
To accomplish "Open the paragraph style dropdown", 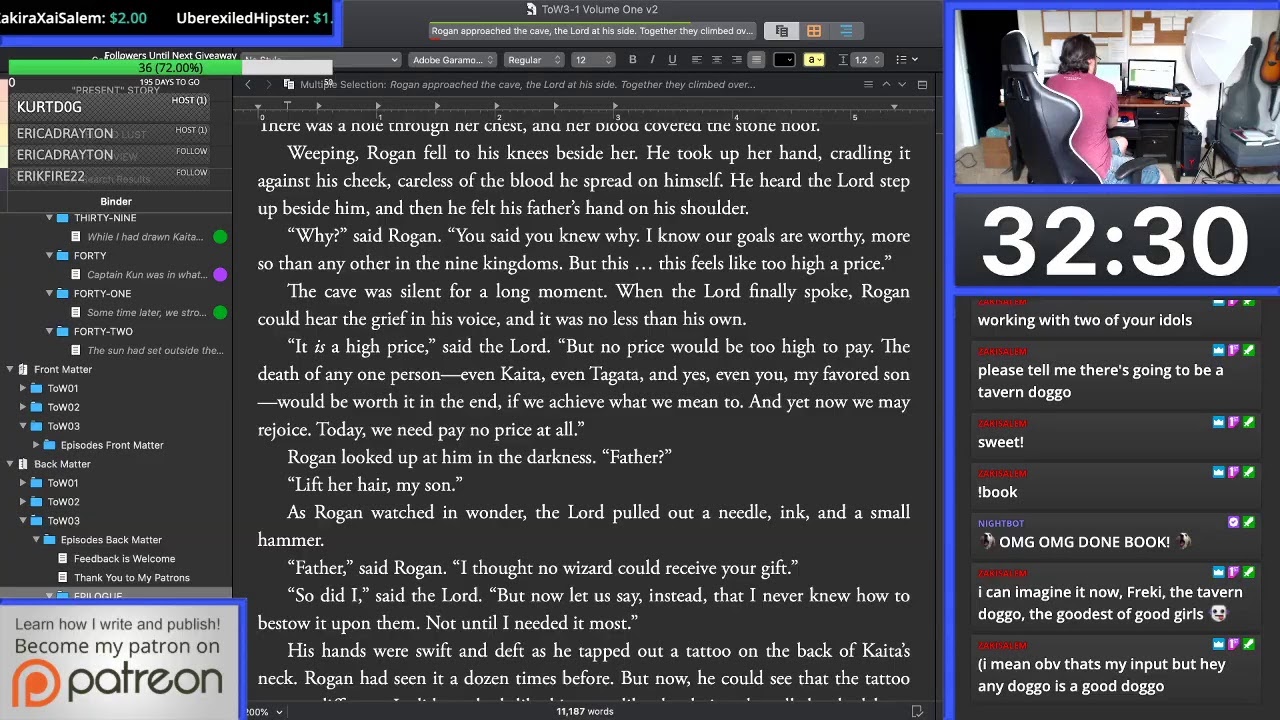I will coord(320,60).
